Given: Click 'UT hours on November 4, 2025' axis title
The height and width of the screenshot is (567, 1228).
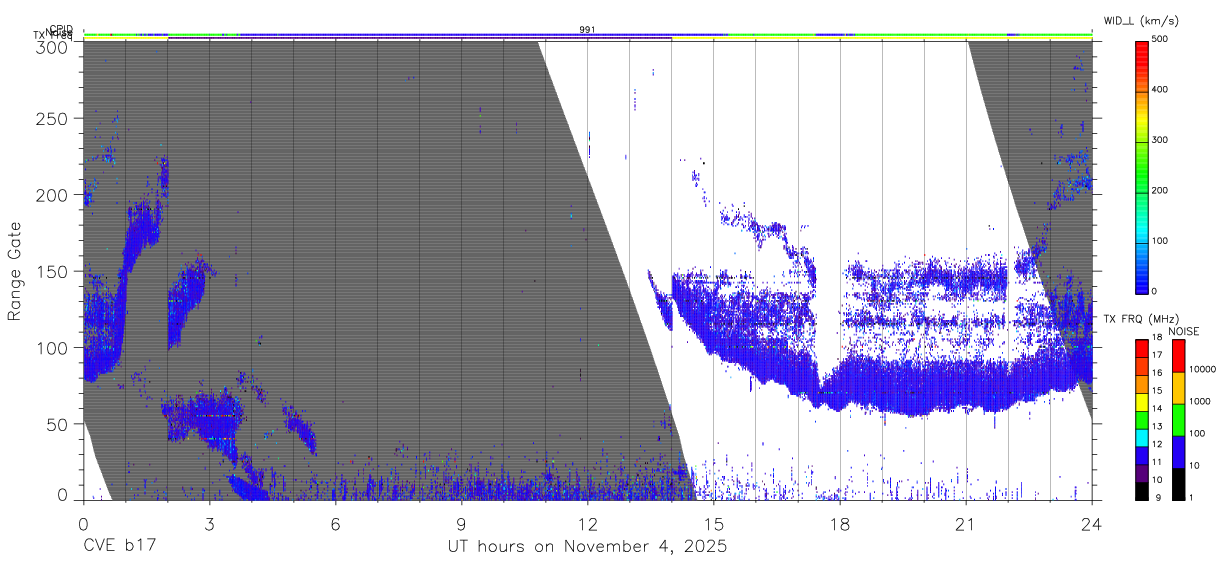Looking at the screenshot, I should click(x=587, y=547).
